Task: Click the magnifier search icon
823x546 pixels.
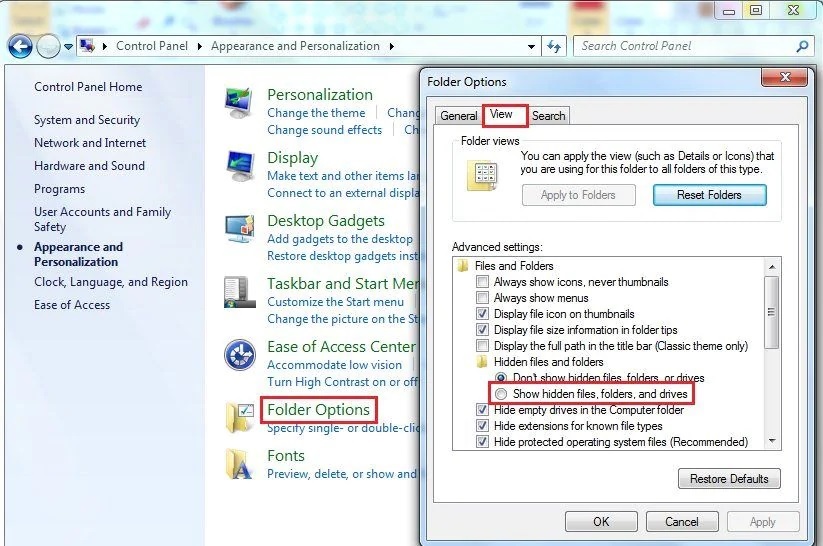Action: [x=802, y=46]
